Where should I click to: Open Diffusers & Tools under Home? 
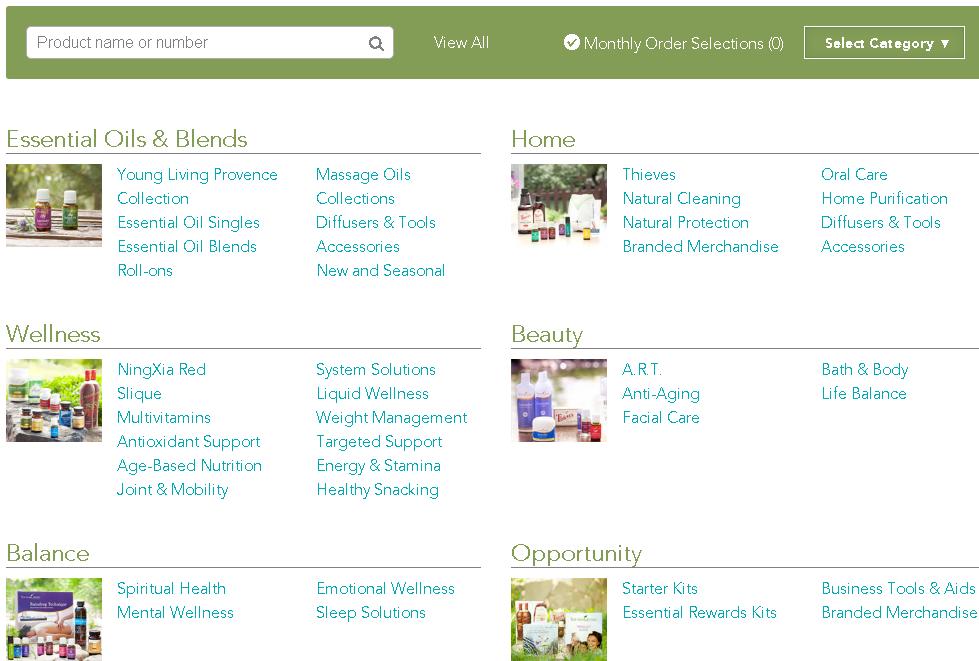click(x=880, y=222)
